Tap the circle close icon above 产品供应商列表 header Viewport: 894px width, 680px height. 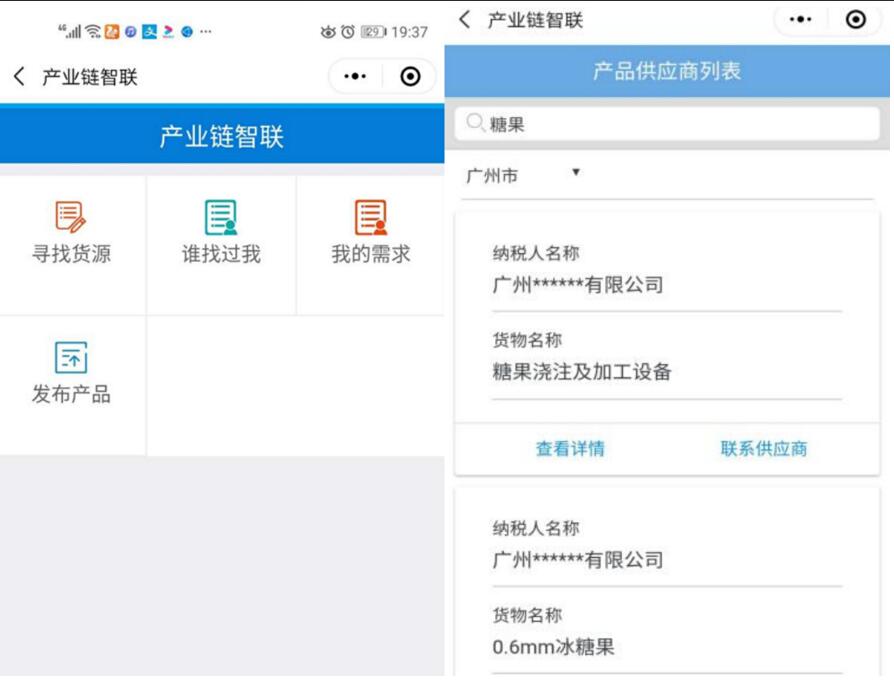(855, 20)
